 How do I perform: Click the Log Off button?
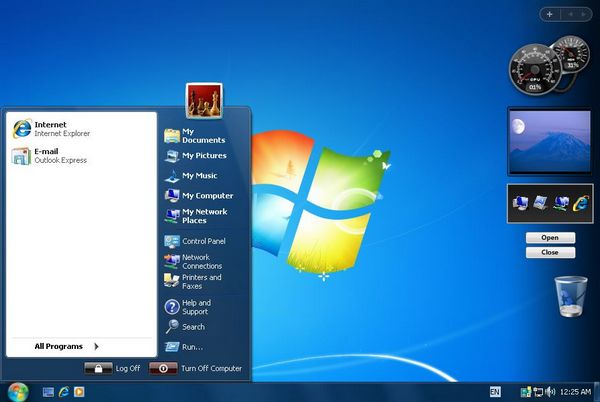tap(113, 368)
